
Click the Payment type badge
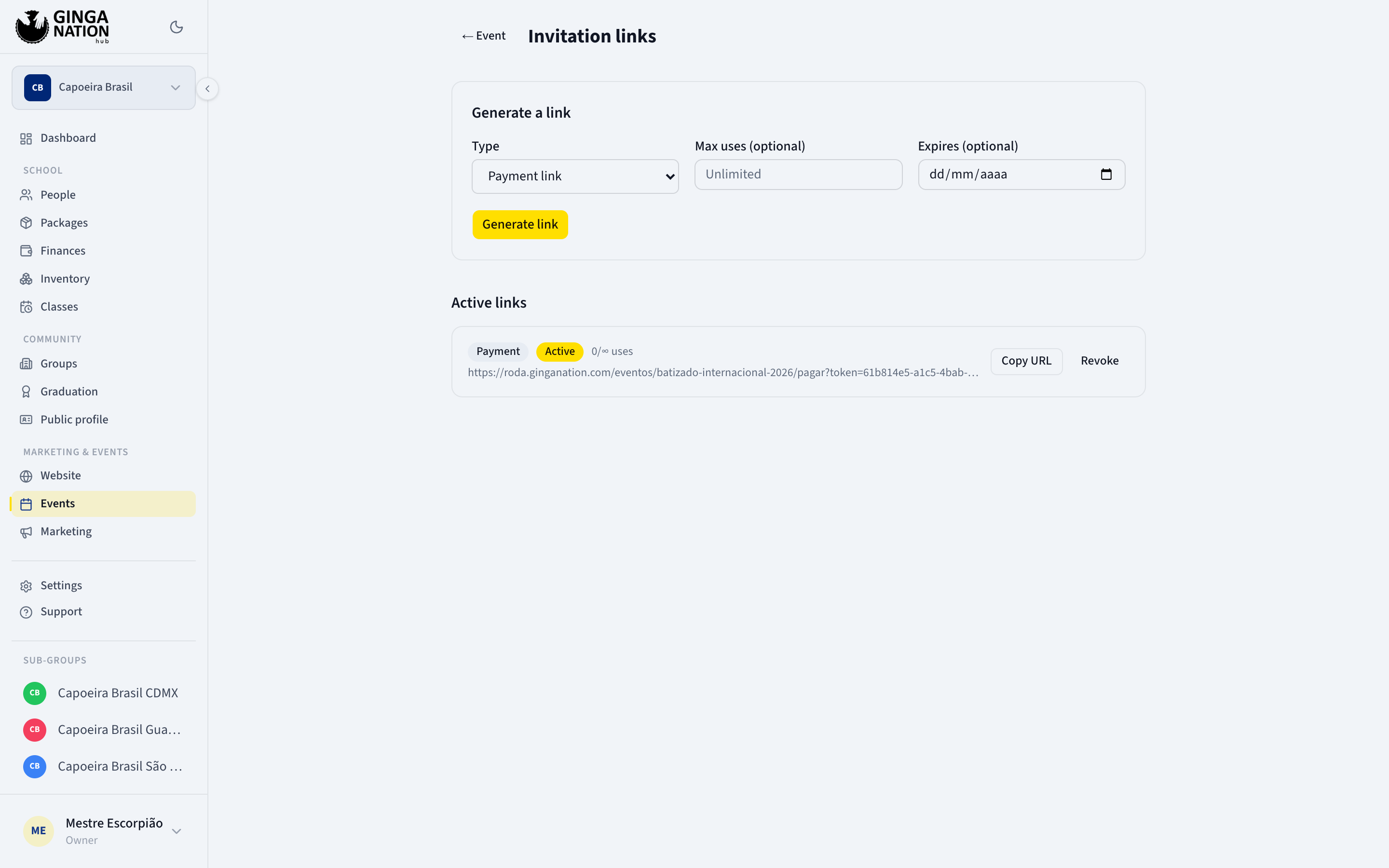coord(498,352)
